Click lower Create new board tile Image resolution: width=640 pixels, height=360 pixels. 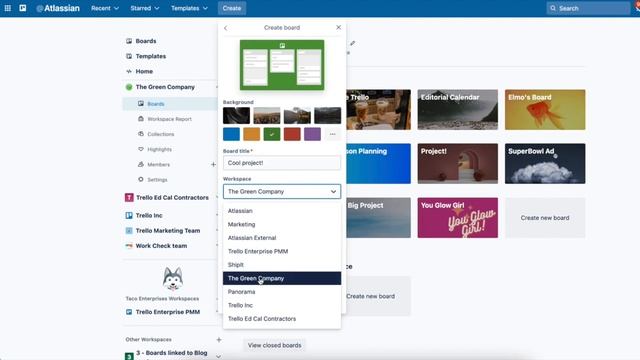[x=371, y=296]
